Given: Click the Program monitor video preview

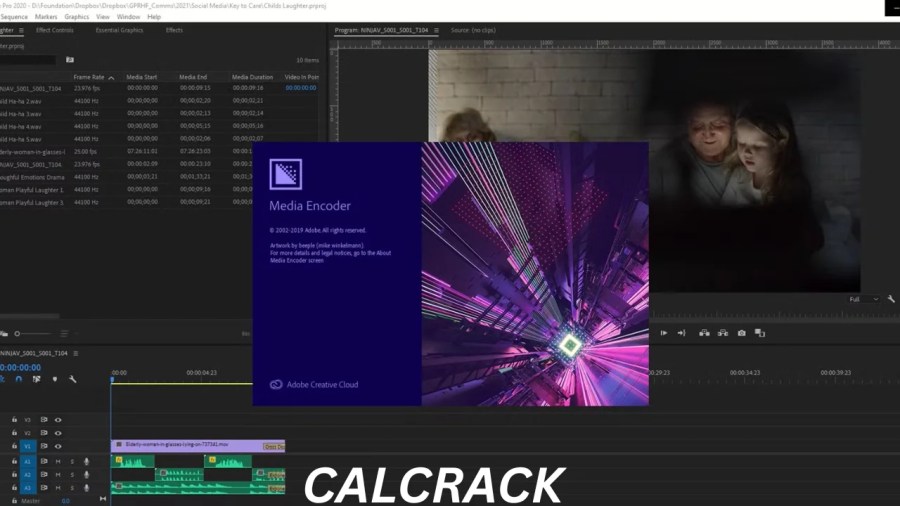Looking at the screenshot, I should (644, 171).
